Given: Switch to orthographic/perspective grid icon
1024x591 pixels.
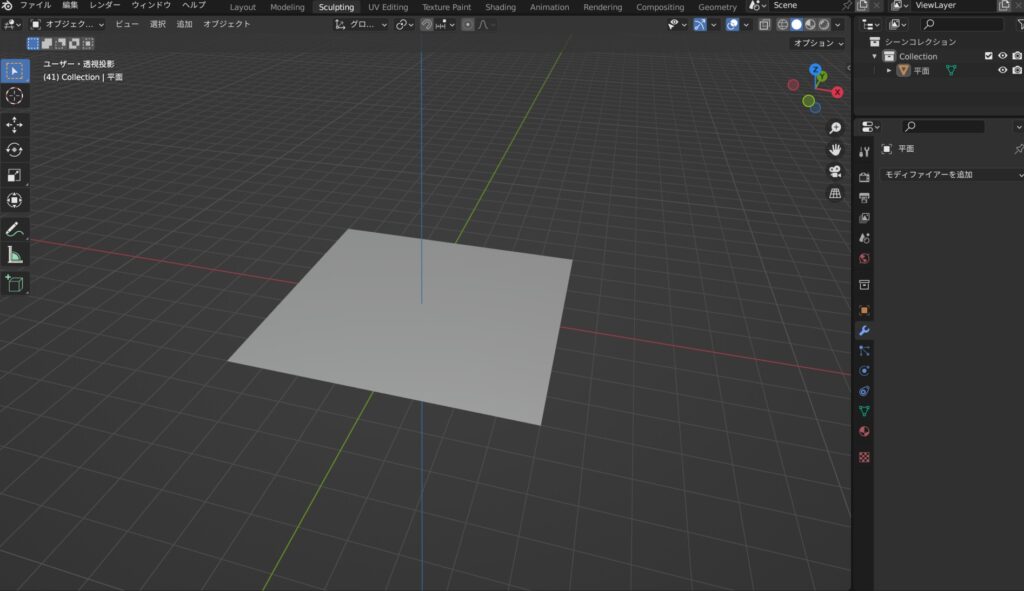Looking at the screenshot, I should click(x=835, y=193).
